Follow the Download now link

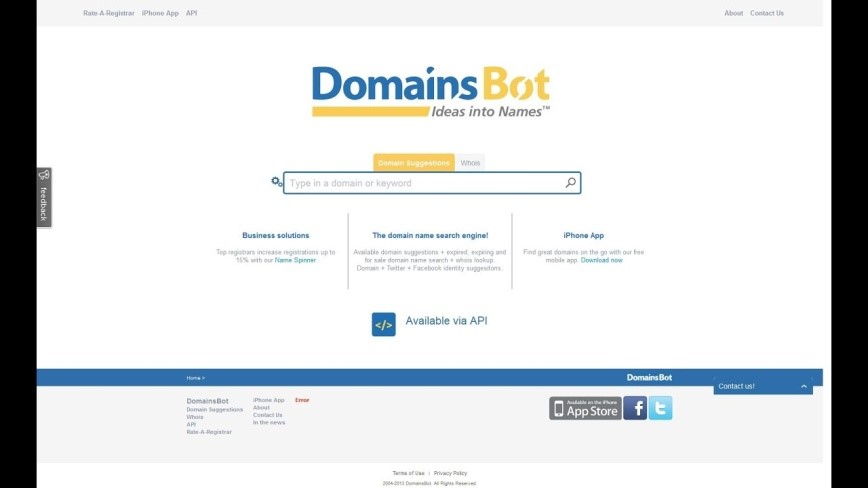coord(601,260)
